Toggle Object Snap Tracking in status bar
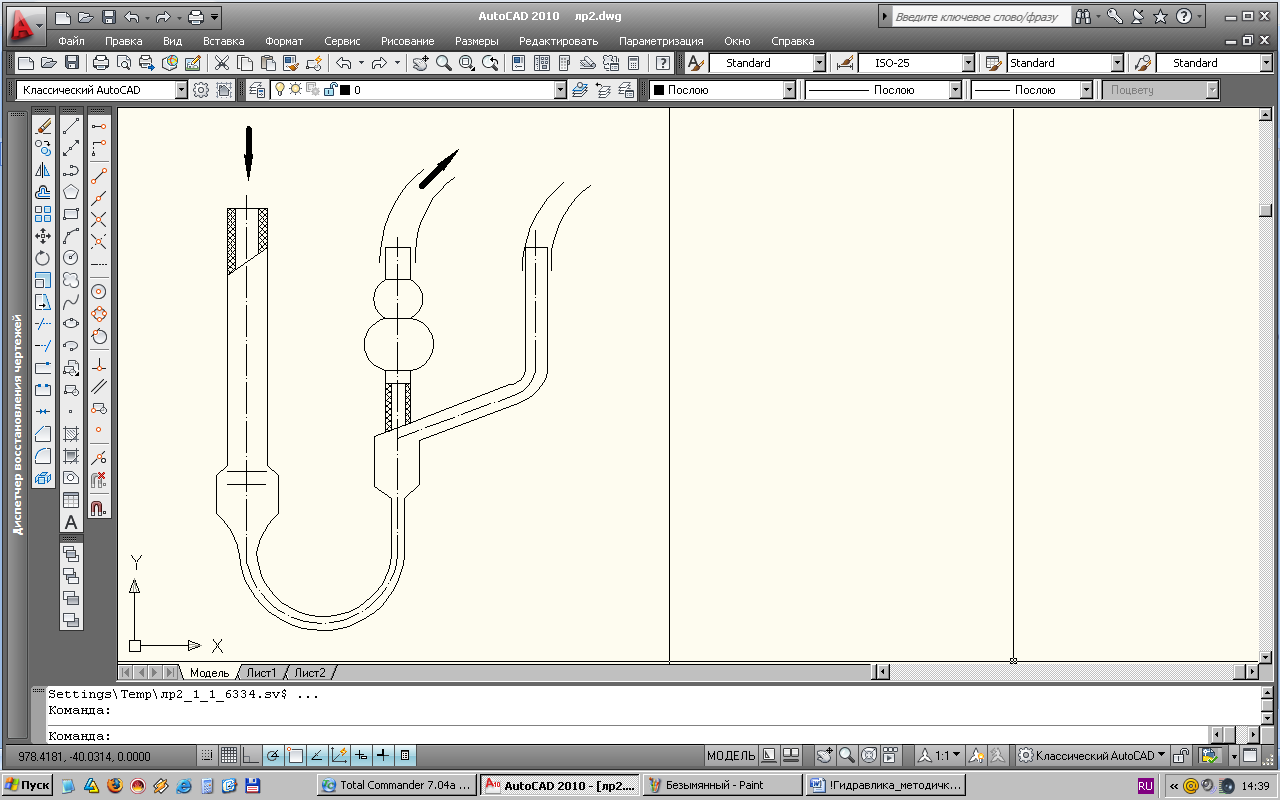The image size is (1280, 800). [316, 755]
